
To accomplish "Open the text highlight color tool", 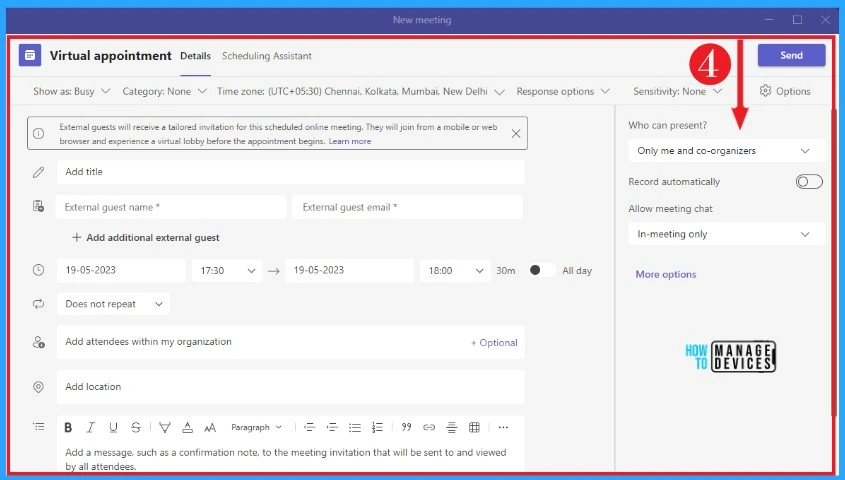I will tap(165, 427).
